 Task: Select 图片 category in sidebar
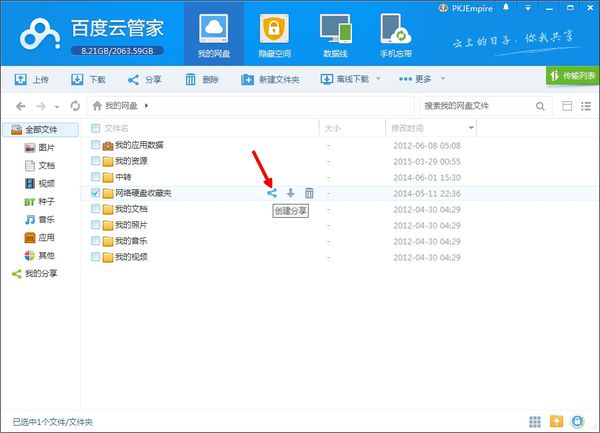39,148
